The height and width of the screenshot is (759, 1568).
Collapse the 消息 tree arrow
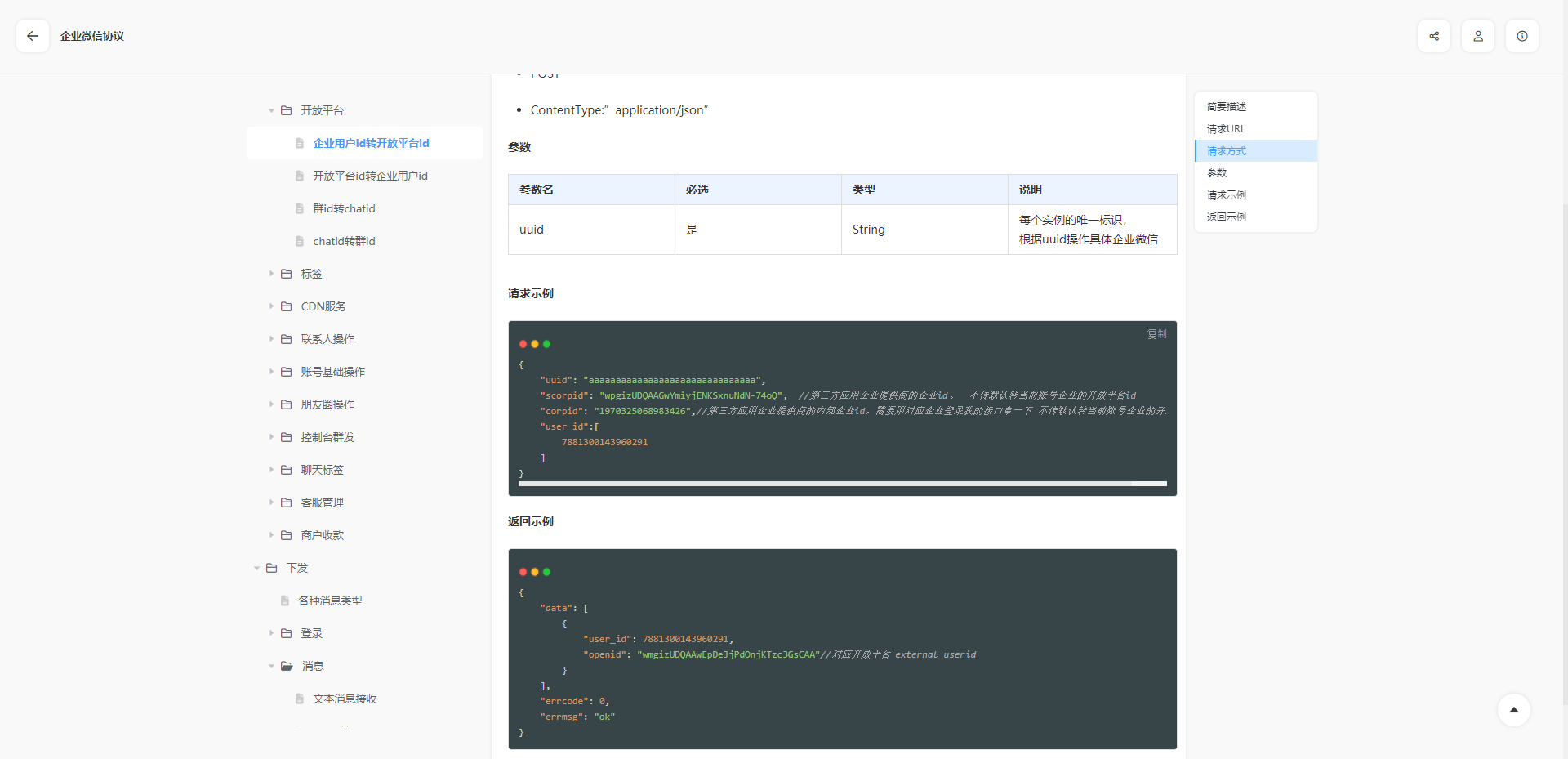pos(271,666)
